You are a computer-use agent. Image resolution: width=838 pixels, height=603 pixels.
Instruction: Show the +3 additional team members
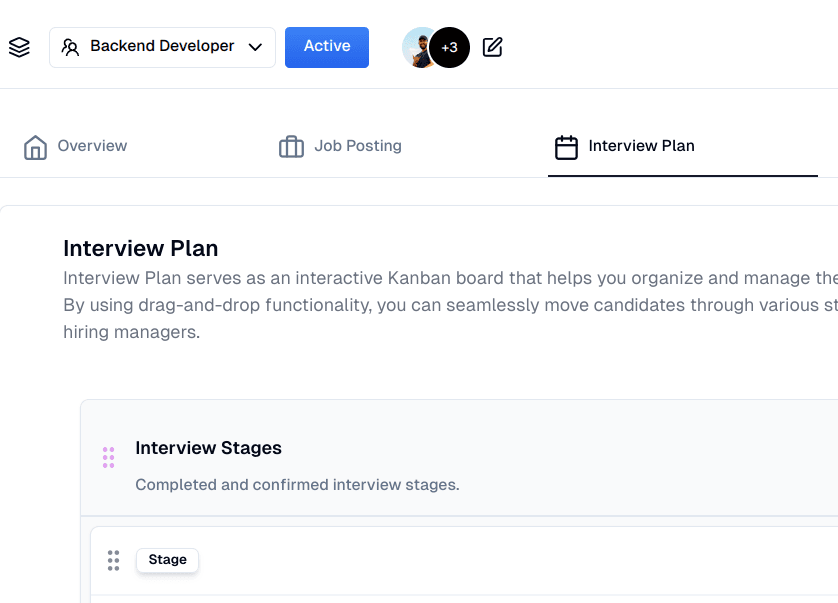pos(450,47)
